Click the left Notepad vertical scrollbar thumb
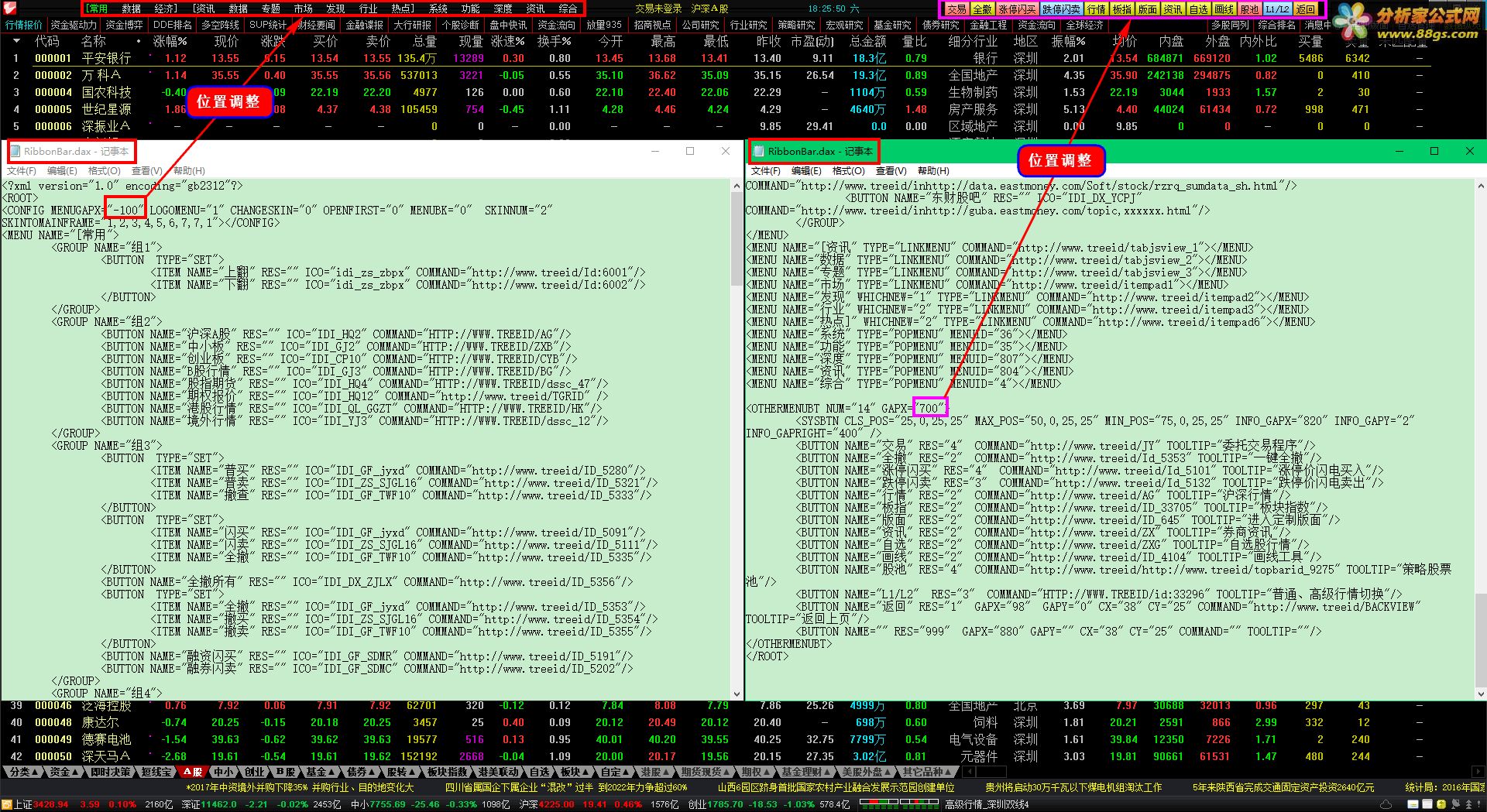 [x=737, y=238]
